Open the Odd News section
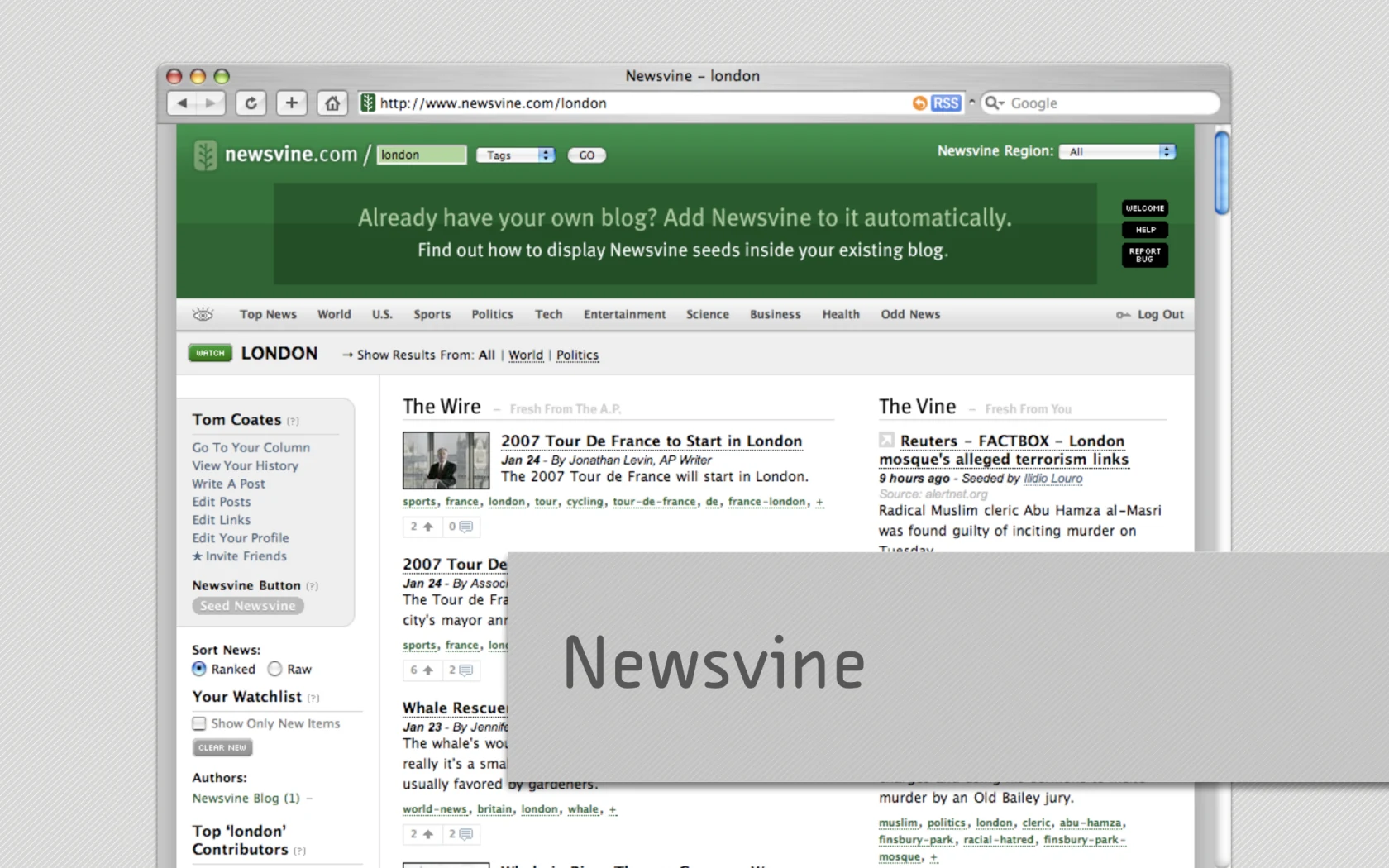Viewport: 1389px width, 868px height. pos(910,314)
